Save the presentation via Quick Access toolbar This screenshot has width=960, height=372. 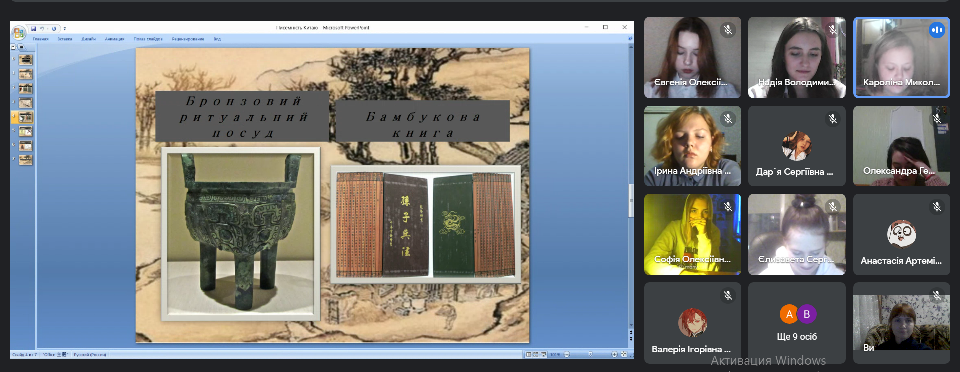tap(34, 29)
